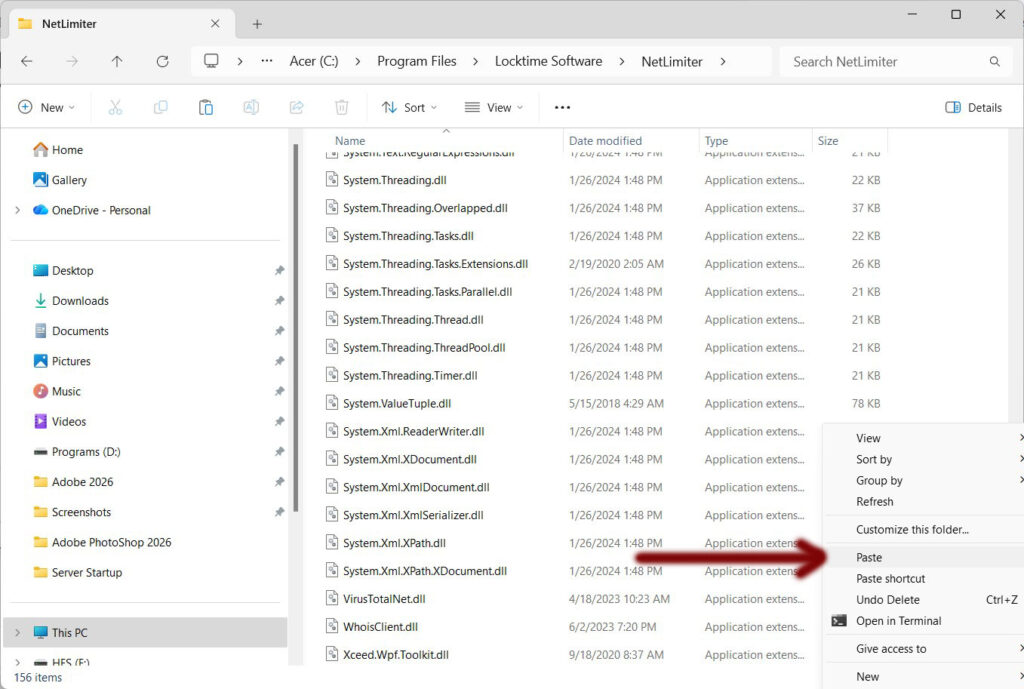Open a new tab with plus button
Image resolution: width=1024 pixels, height=689 pixels.
pos(257,24)
